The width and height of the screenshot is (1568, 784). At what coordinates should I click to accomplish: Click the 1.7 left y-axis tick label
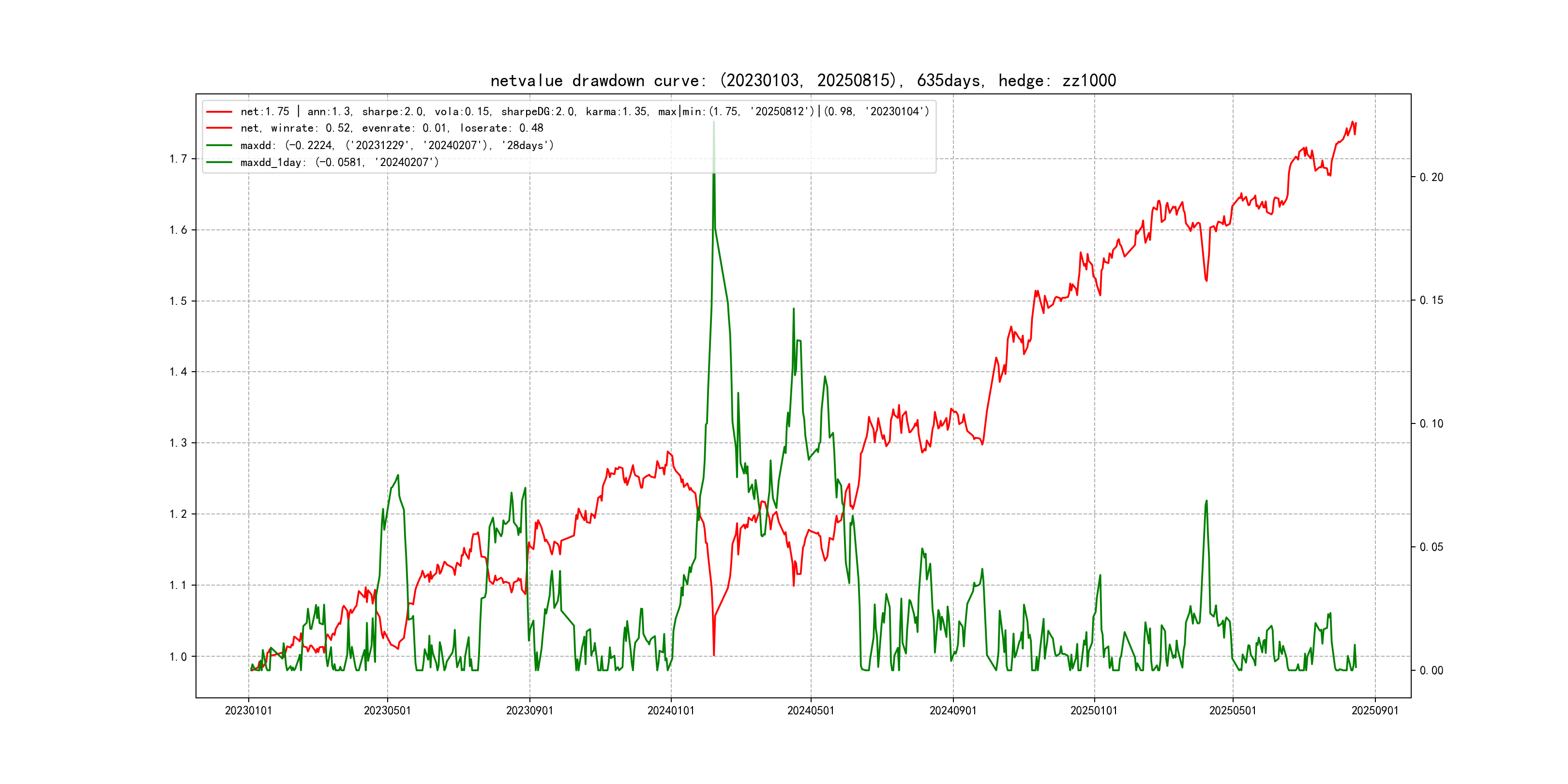tap(178, 159)
